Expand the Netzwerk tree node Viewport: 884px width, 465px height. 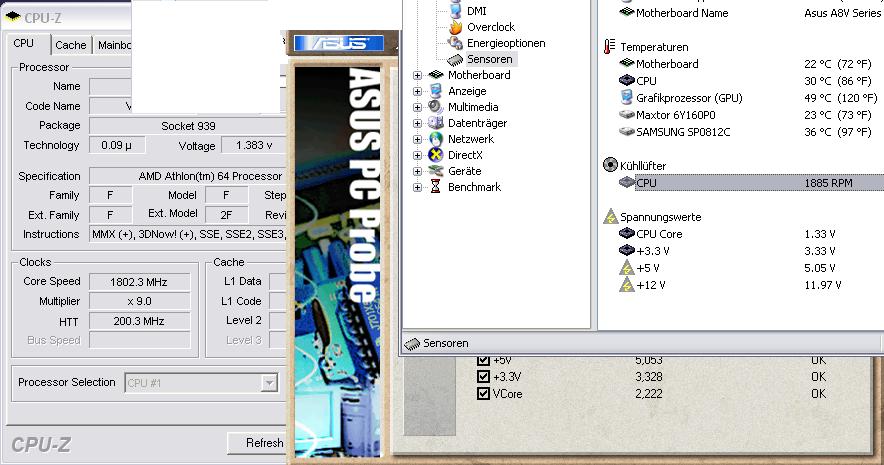[x=417, y=139]
